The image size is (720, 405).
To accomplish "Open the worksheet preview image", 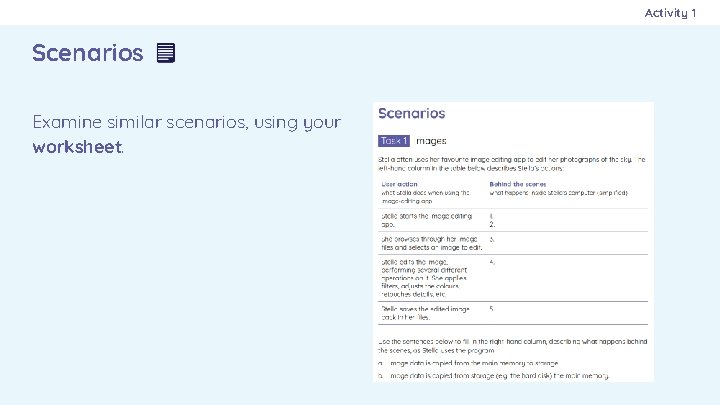I will (513, 240).
